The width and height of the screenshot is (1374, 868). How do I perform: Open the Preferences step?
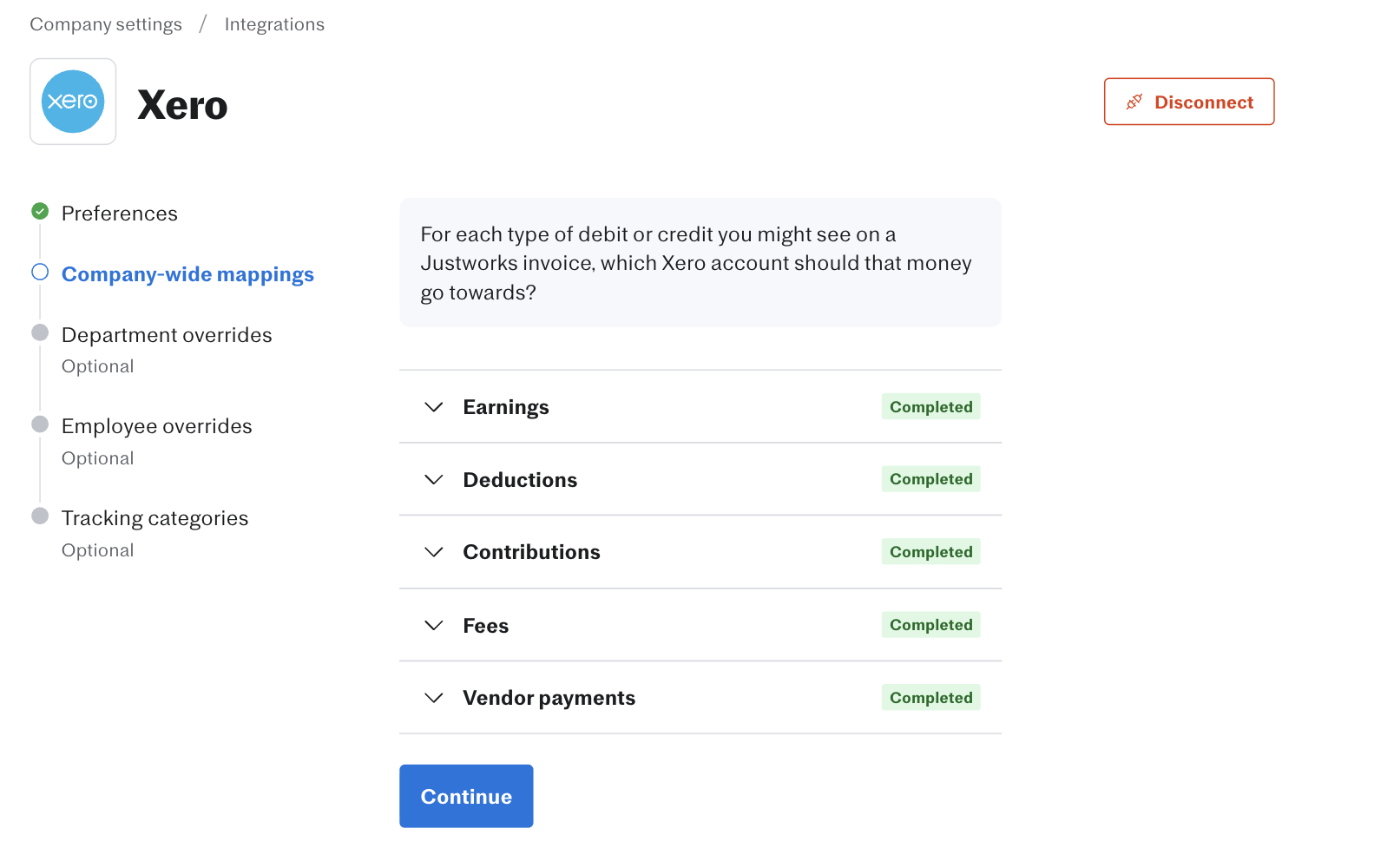pos(120,214)
